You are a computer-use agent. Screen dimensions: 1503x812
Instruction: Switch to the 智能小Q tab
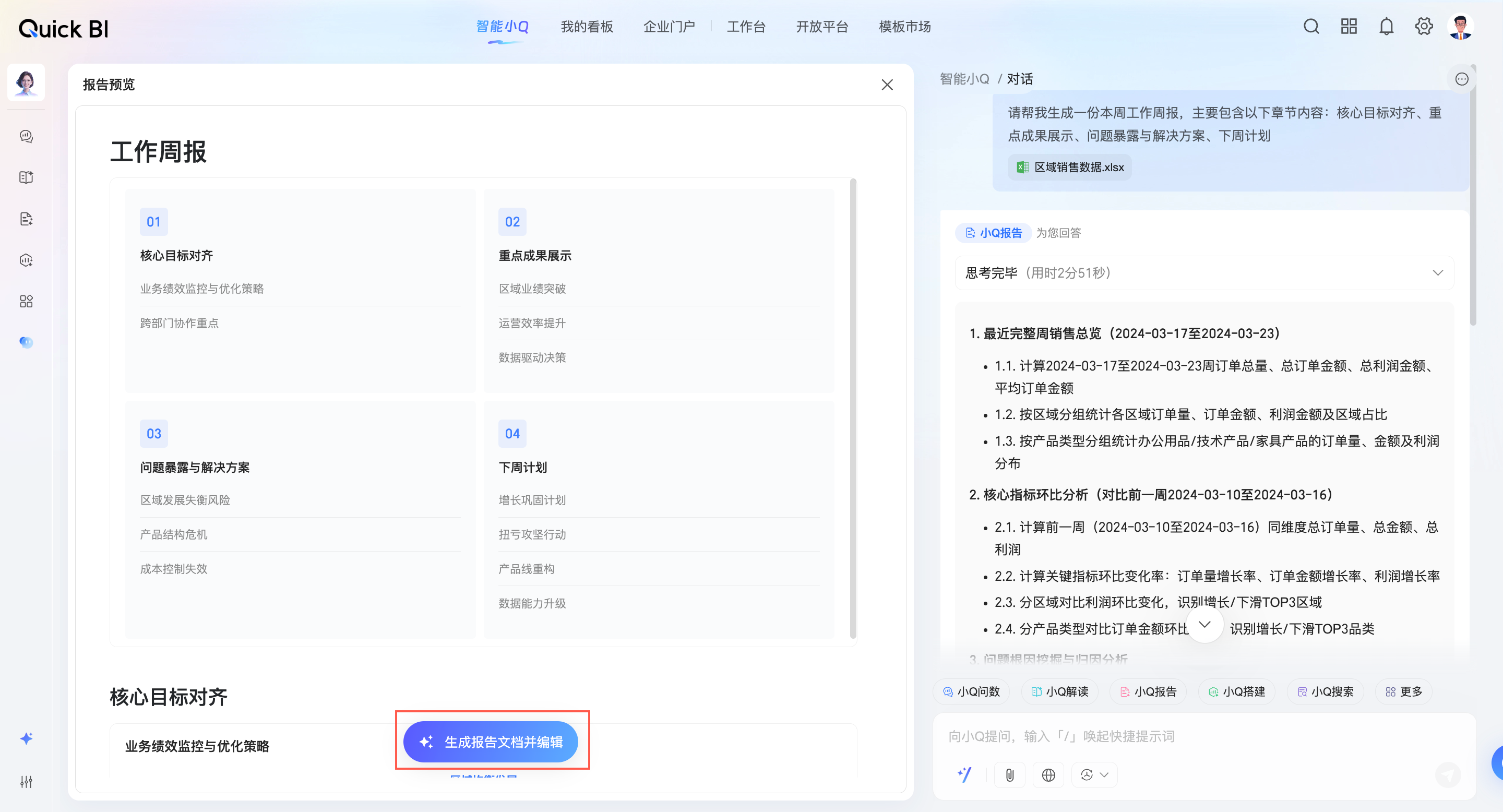pos(503,27)
